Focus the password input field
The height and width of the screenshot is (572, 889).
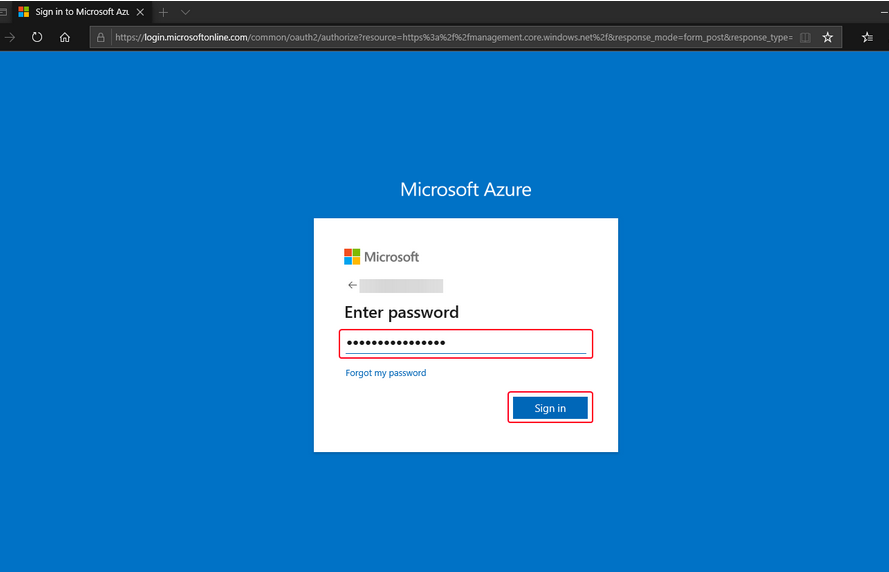pyautogui.click(x=465, y=344)
